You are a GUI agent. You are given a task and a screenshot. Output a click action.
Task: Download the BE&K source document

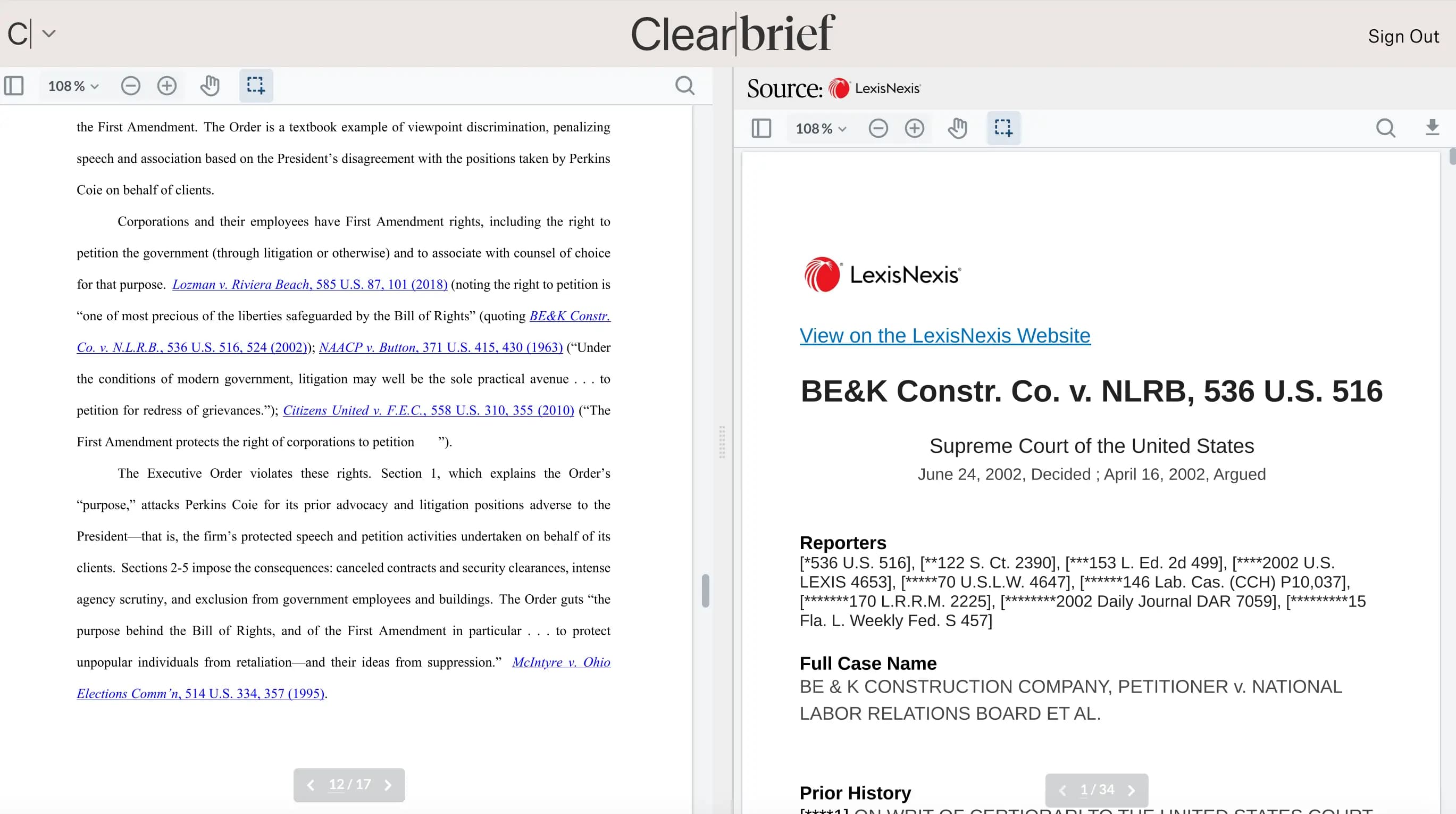[x=1432, y=128]
